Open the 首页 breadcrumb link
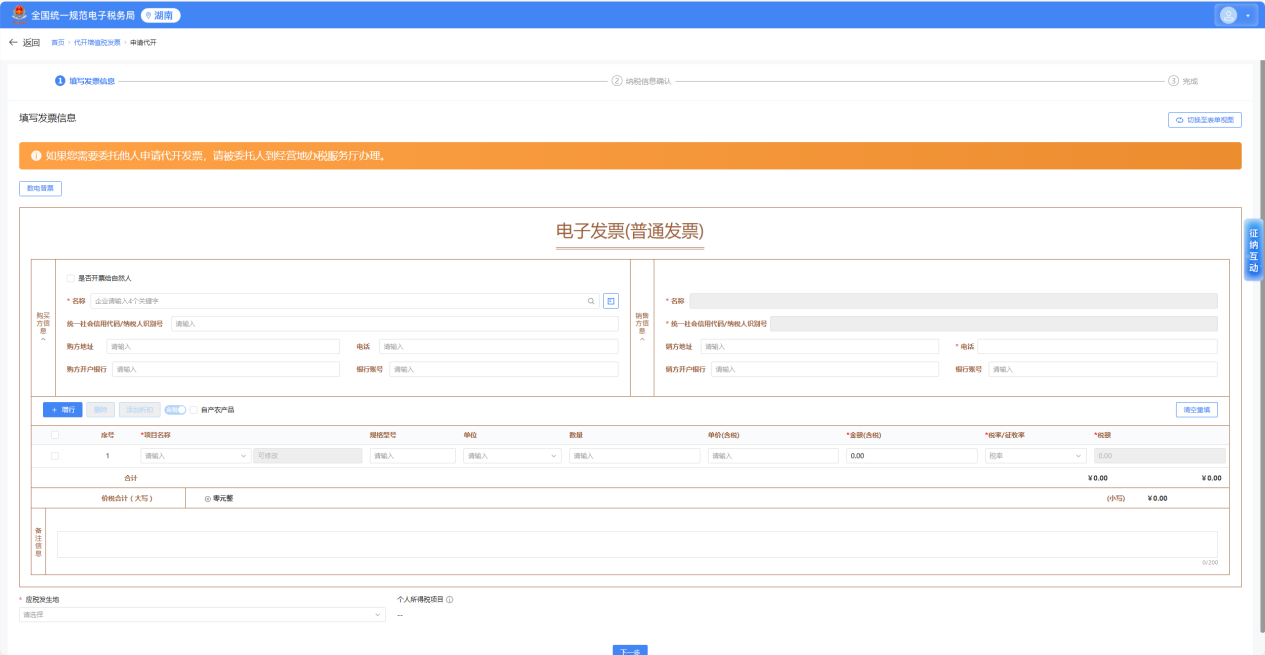This screenshot has height=655, width=1265. point(58,43)
